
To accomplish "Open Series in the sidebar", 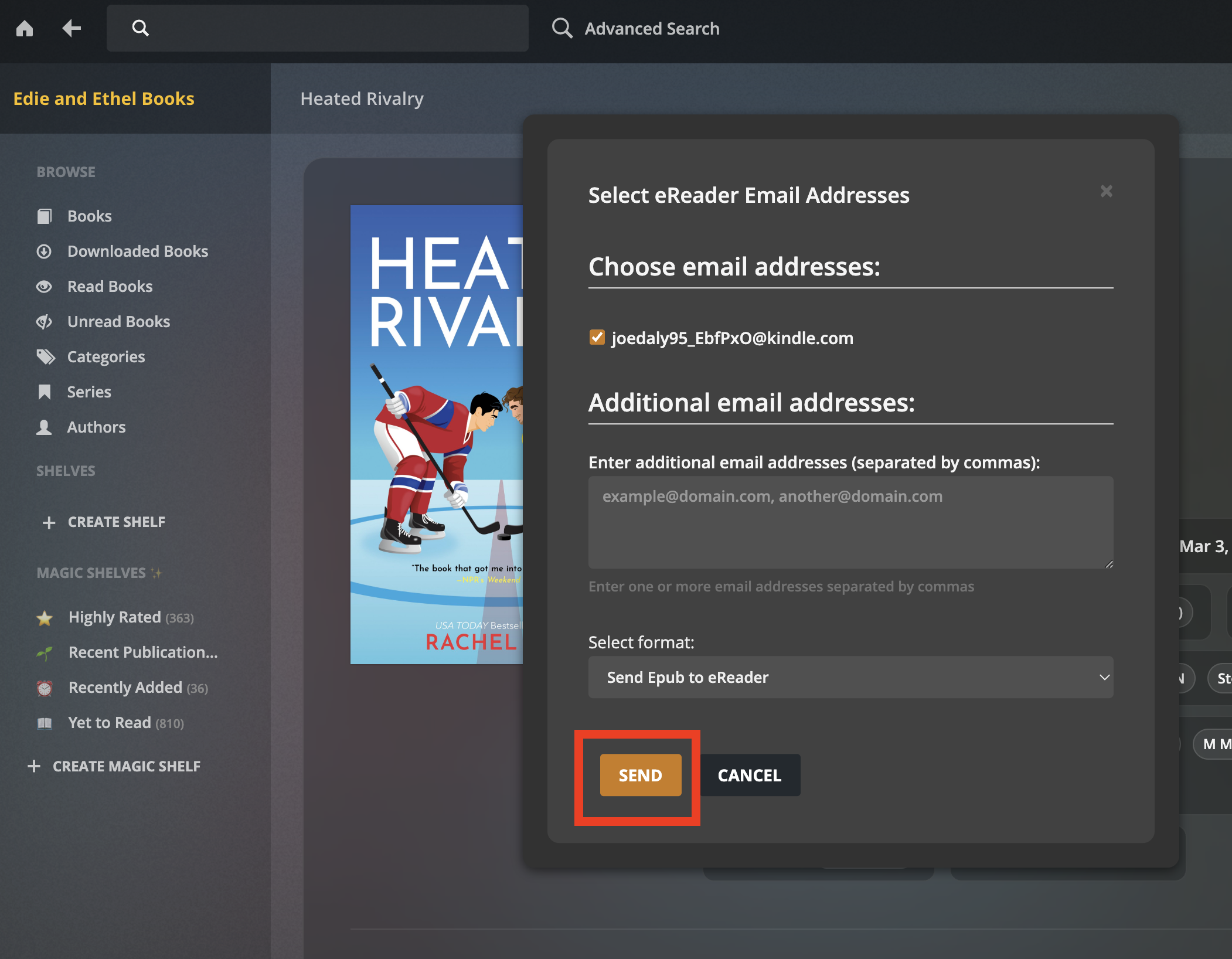I will click(x=89, y=392).
